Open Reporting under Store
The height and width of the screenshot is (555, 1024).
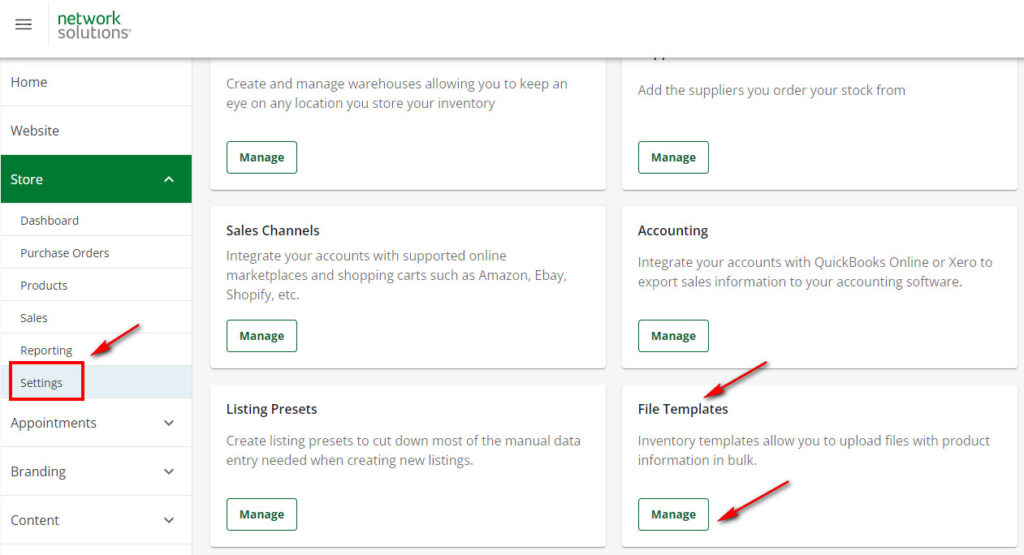tap(46, 351)
